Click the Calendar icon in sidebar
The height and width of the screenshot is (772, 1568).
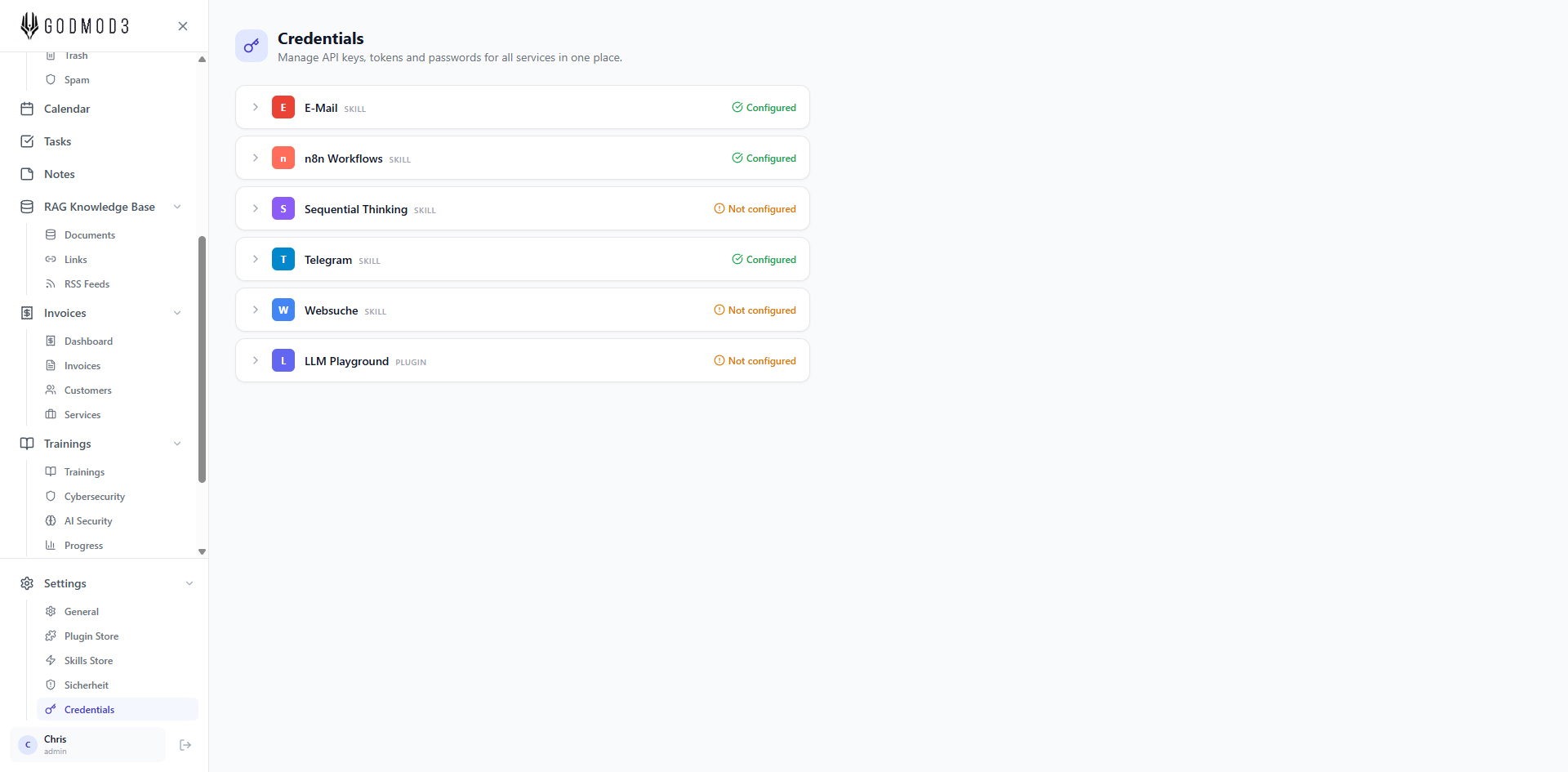27,109
